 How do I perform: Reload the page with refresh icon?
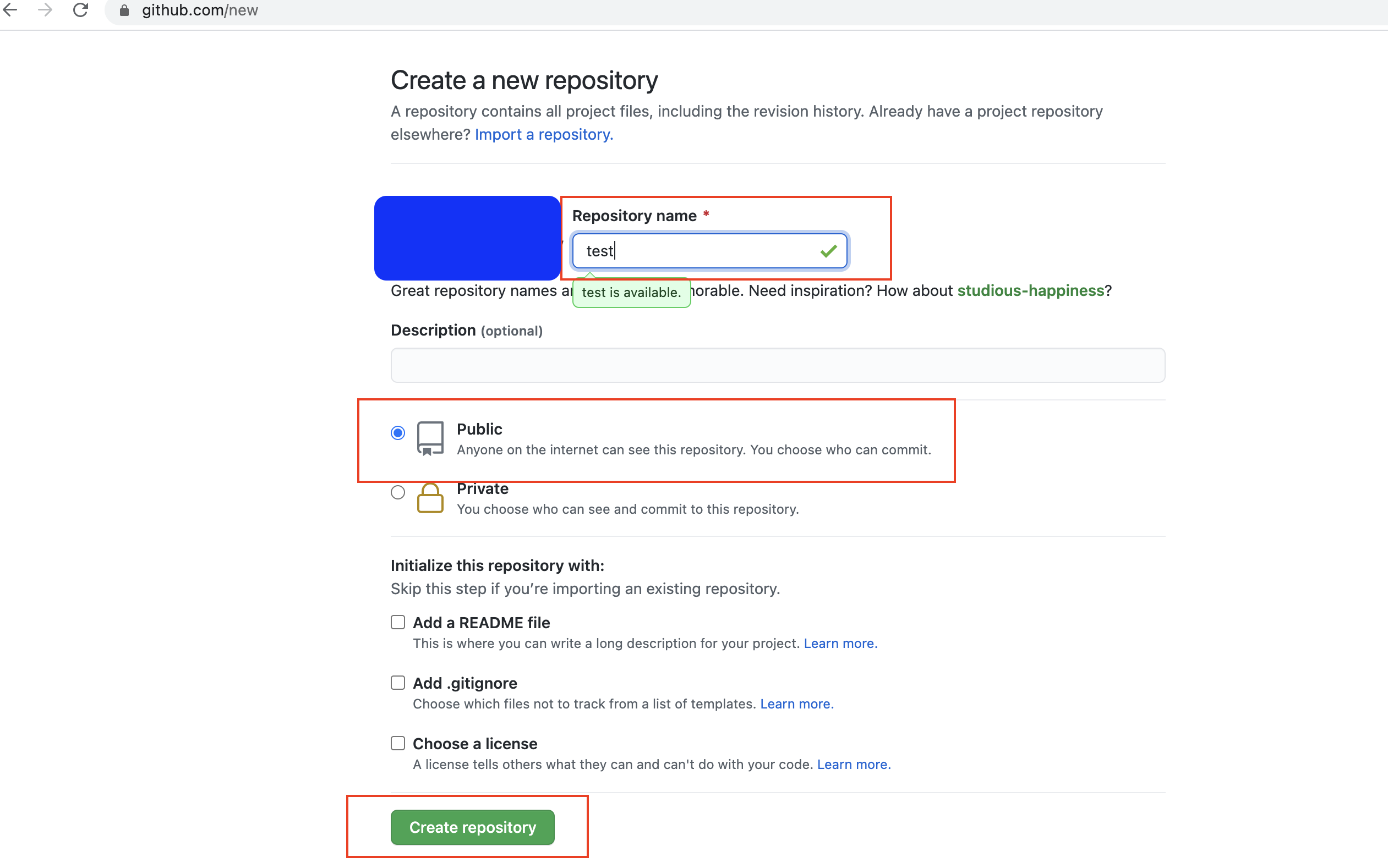[x=80, y=10]
